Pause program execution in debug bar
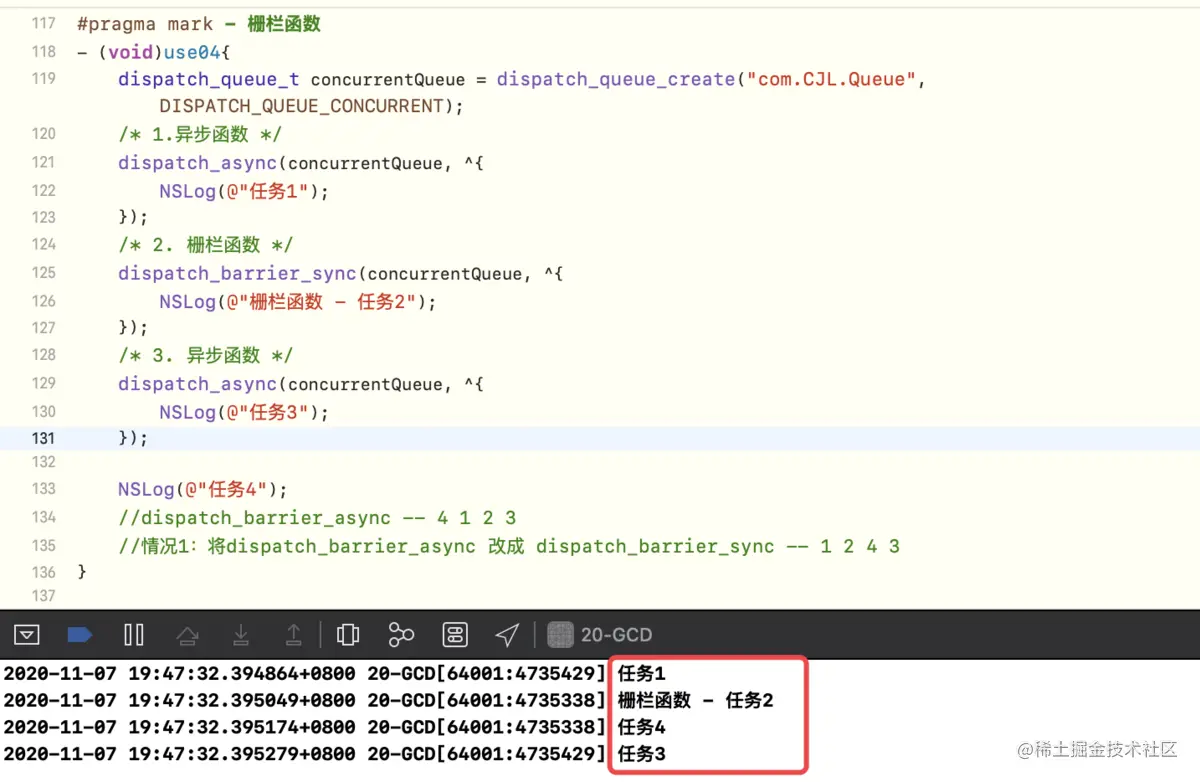Screen dimensions: 1200x782 tap(134, 634)
